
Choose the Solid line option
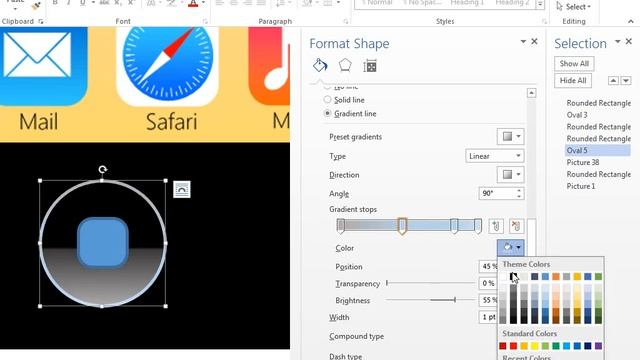click(x=327, y=100)
